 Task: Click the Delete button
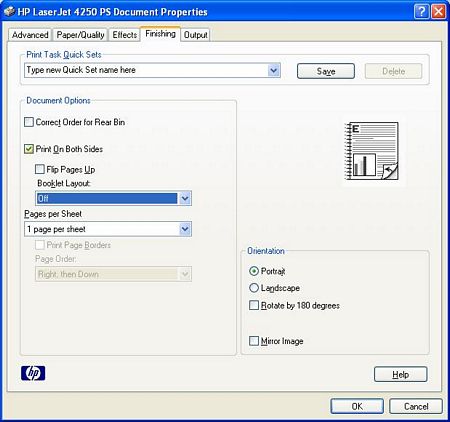pos(394,71)
